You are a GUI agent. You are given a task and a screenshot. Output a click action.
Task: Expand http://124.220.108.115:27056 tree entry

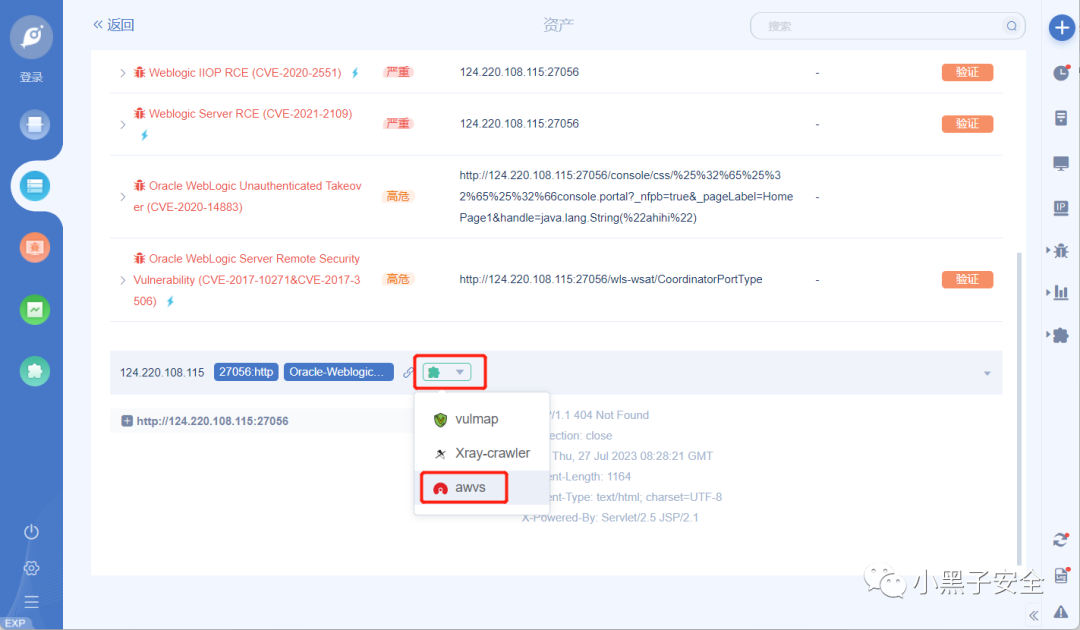coord(127,421)
